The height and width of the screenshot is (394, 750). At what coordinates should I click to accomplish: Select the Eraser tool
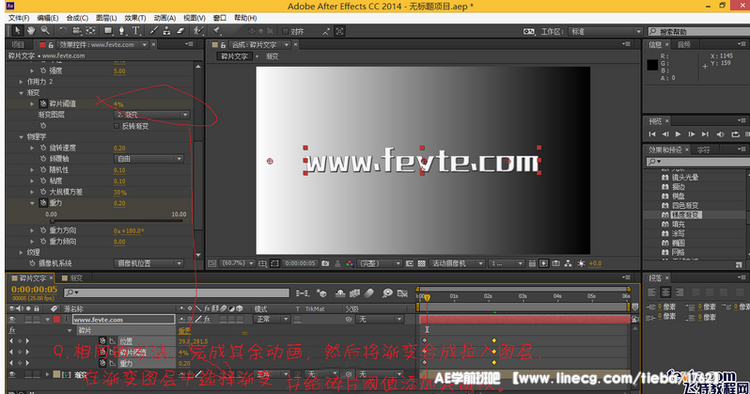(180, 31)
